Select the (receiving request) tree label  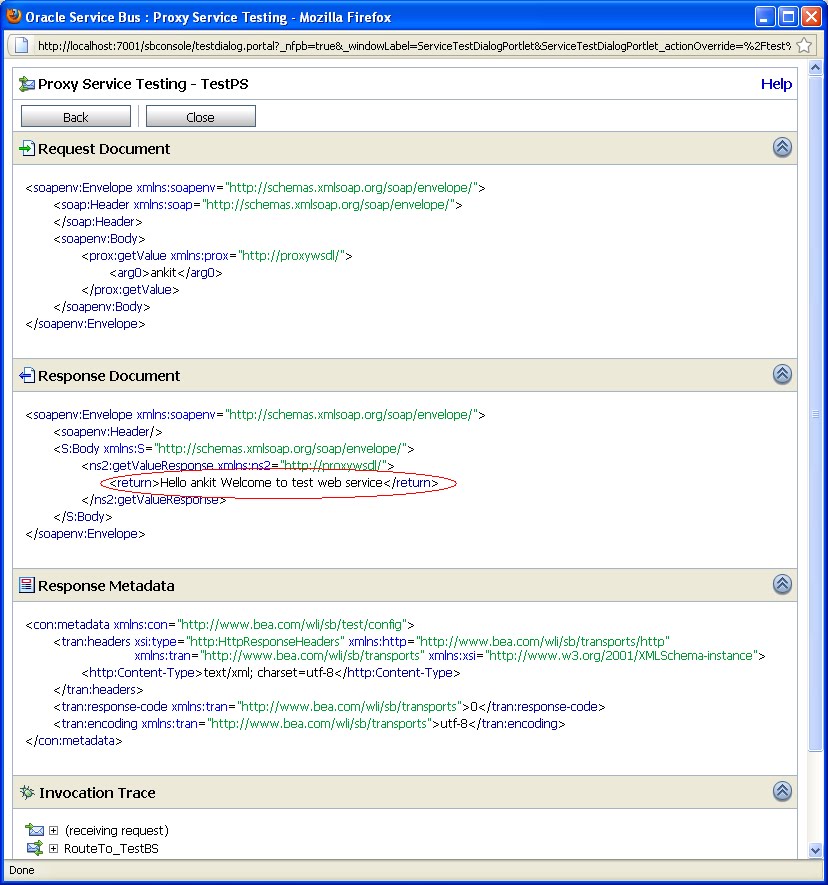(x=117, y=830)
